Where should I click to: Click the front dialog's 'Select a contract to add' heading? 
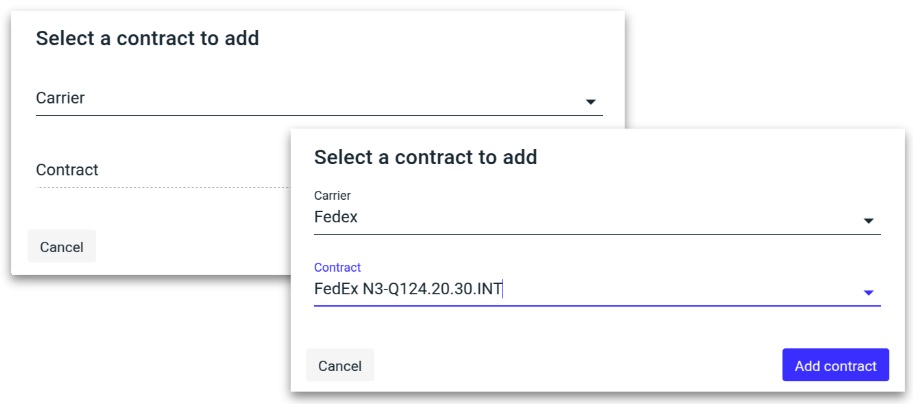(425, 157)
